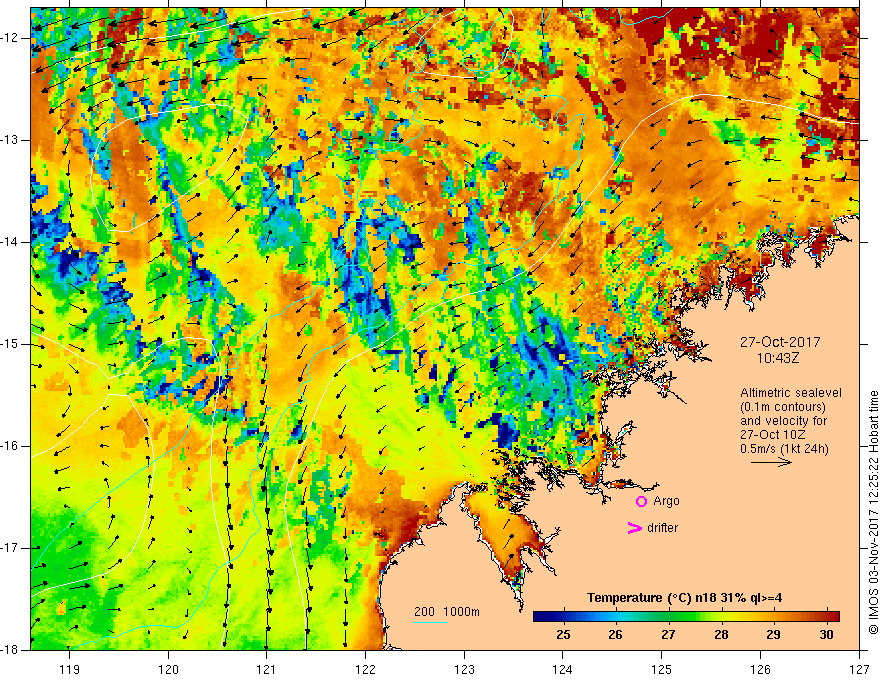Click the '27-Oct-2017' date label
The width and height of the screenshot is (880, 680).
780,342
